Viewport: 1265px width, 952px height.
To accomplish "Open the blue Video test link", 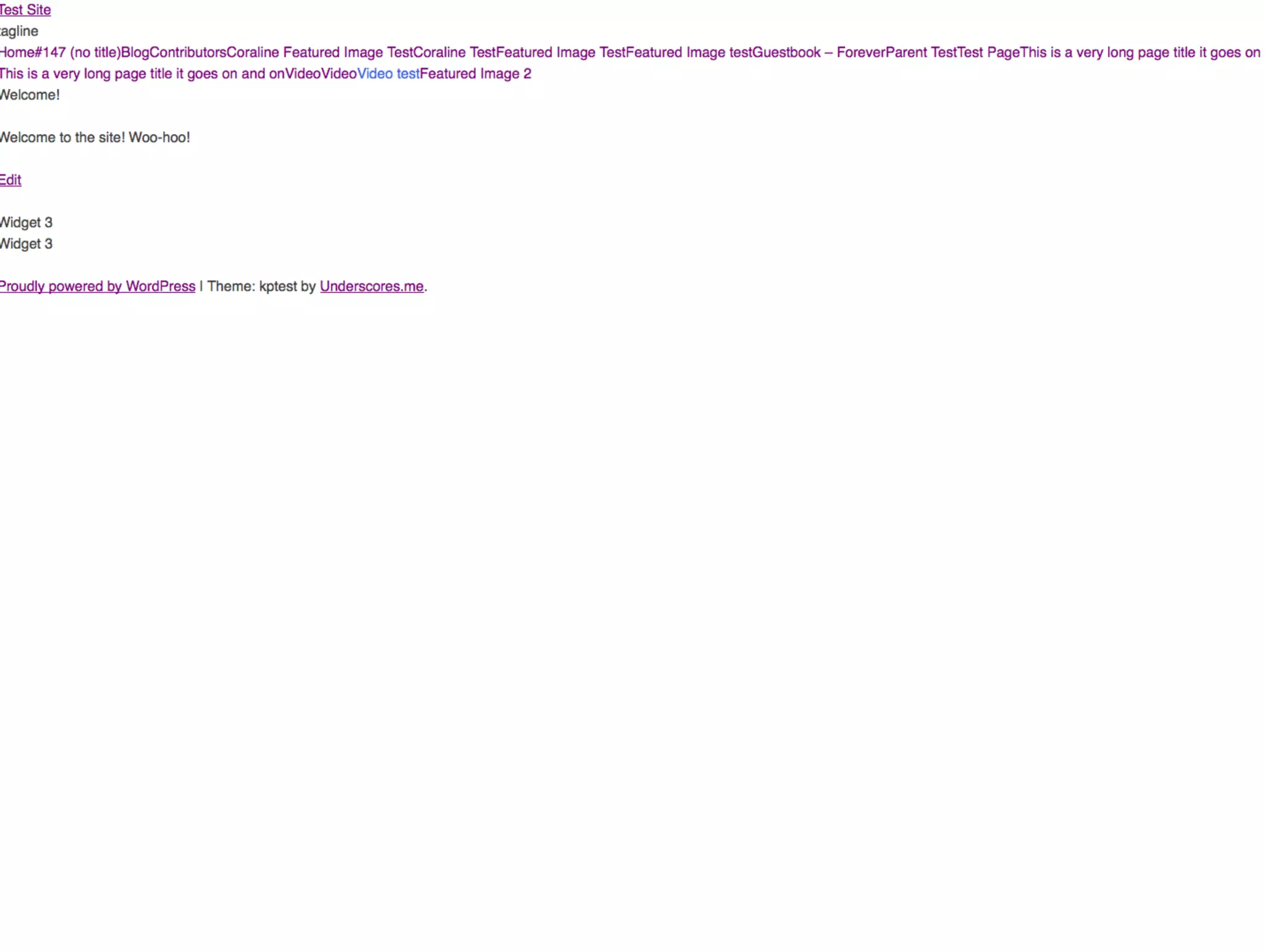I will point(389,74).
